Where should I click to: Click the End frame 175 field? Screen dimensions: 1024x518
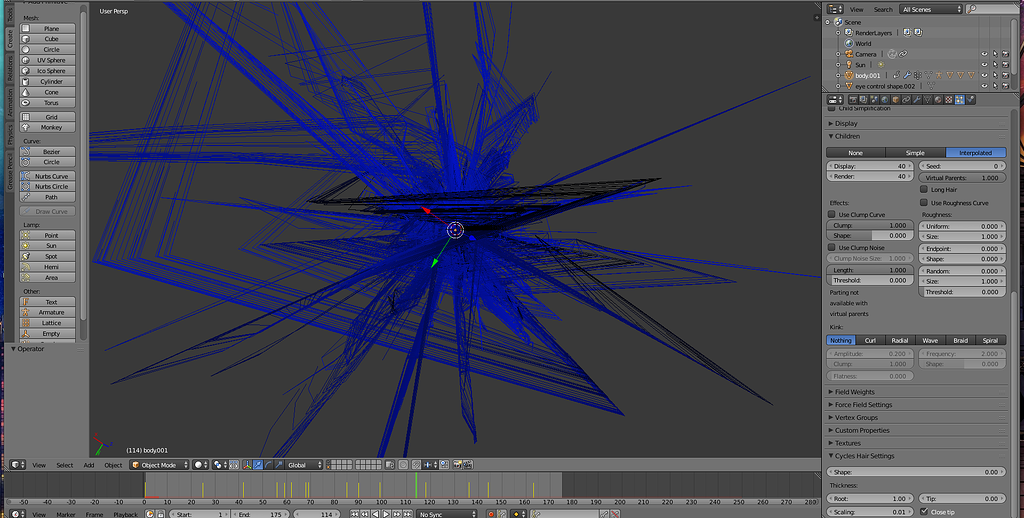(263, 514)
